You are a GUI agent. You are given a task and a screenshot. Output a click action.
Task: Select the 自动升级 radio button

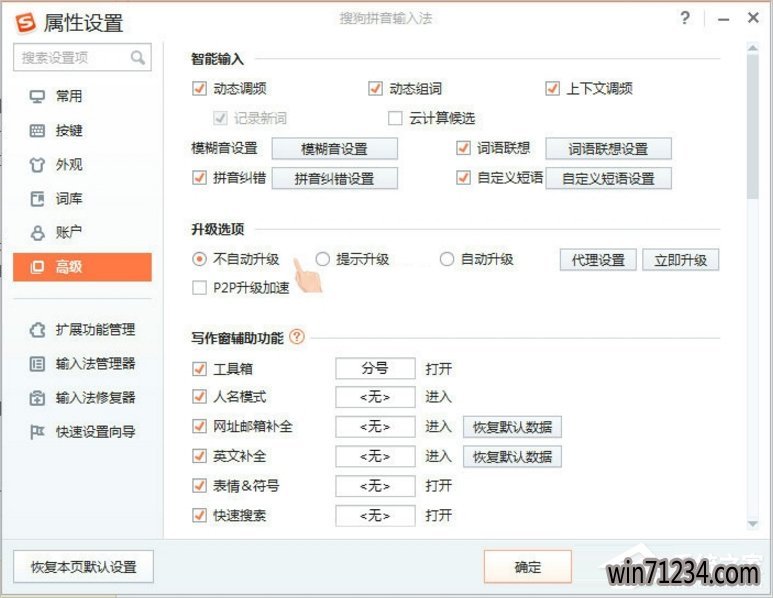[x=447, y=259]
